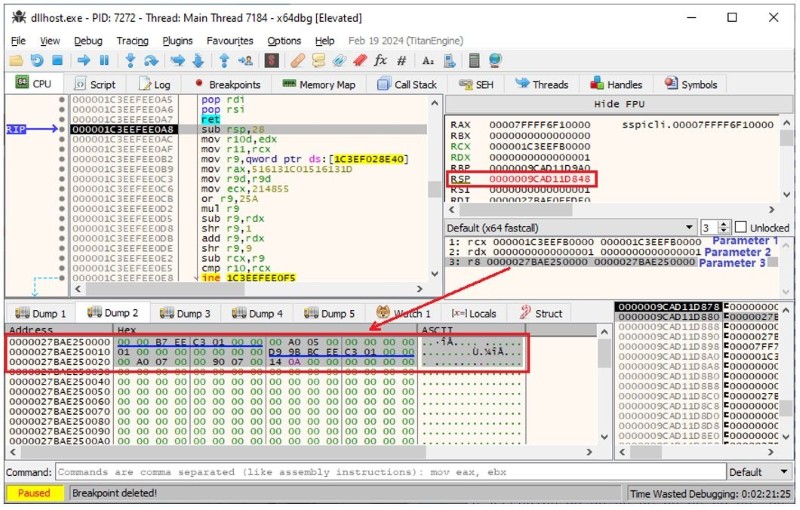Viewport: 800px width, 510px height.
Task: Click the Restart debugging icon
Action: 38,60
